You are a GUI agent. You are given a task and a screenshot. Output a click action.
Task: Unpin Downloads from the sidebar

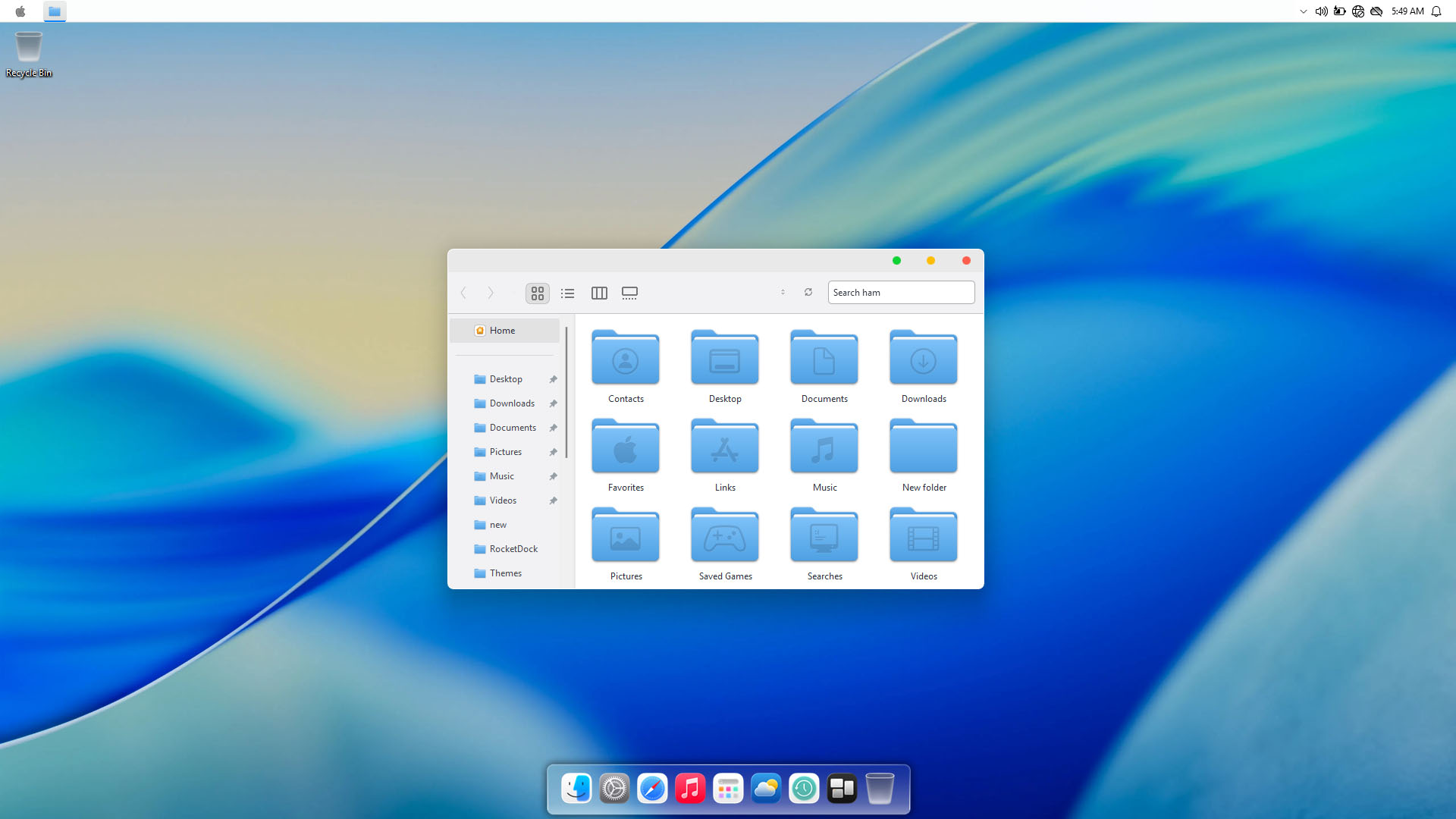coord(553,403)
